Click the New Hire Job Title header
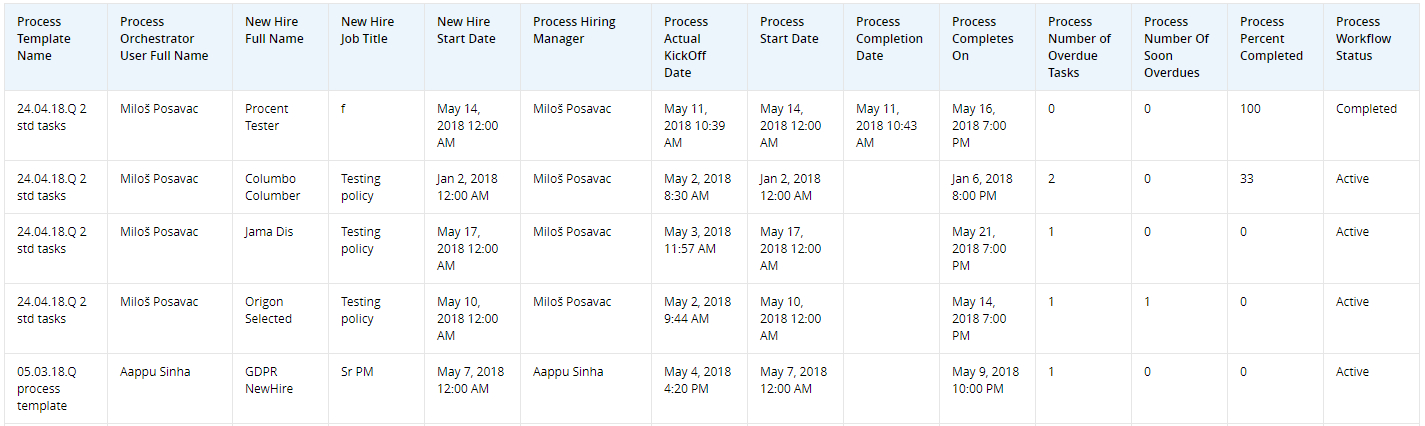Viewport: 1425px width, 426px height. [x=367, y=30]
